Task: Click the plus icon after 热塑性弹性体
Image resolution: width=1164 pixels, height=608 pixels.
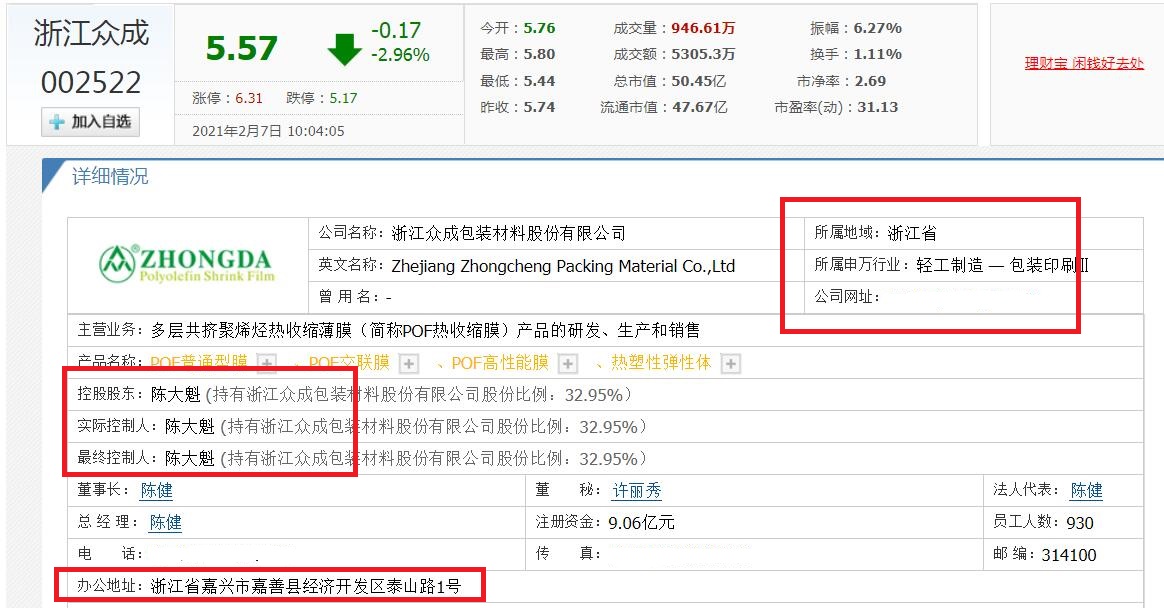Action: tap(730, 362)
